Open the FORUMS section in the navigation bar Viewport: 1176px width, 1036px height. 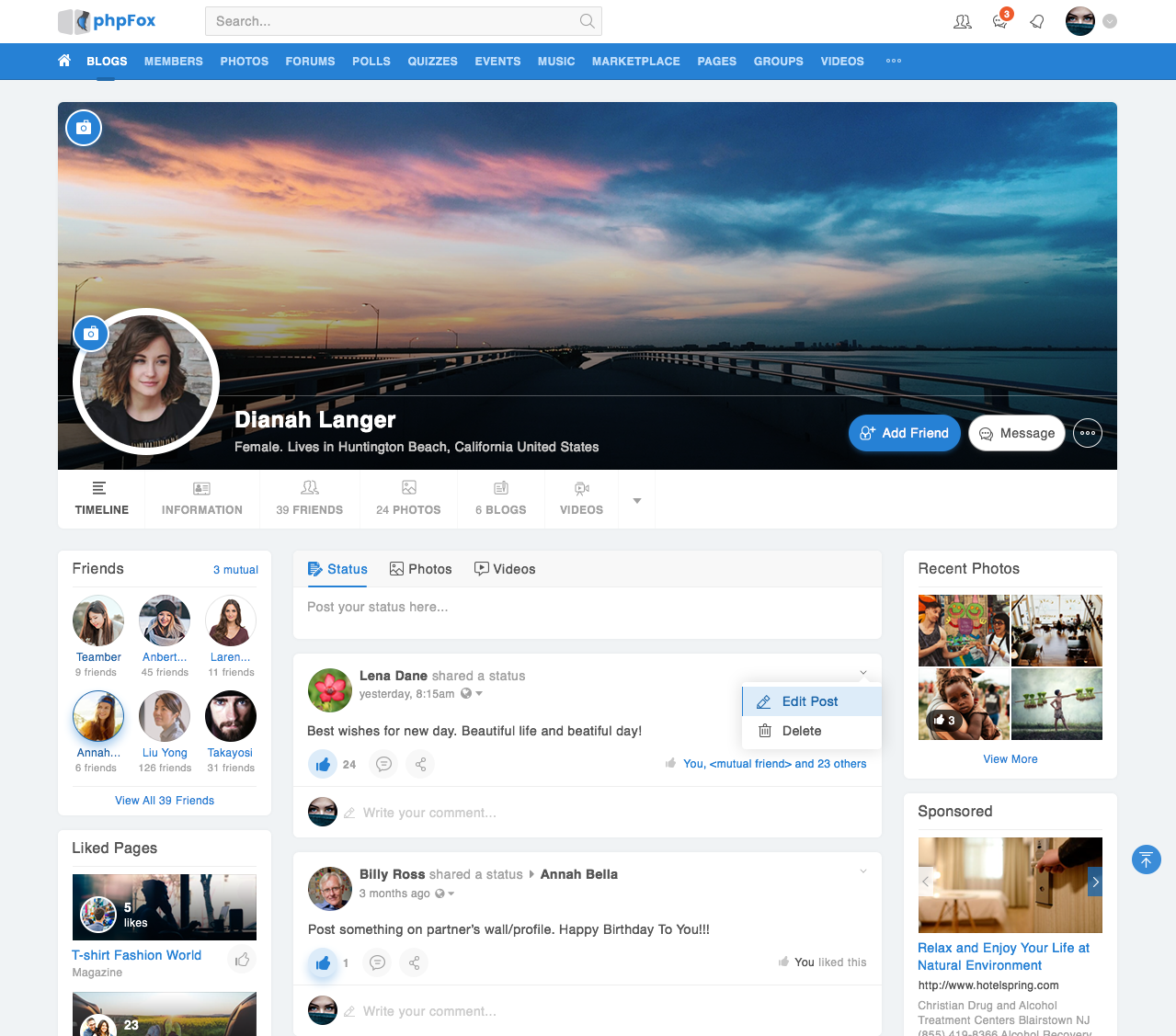(x=310, y=62)
